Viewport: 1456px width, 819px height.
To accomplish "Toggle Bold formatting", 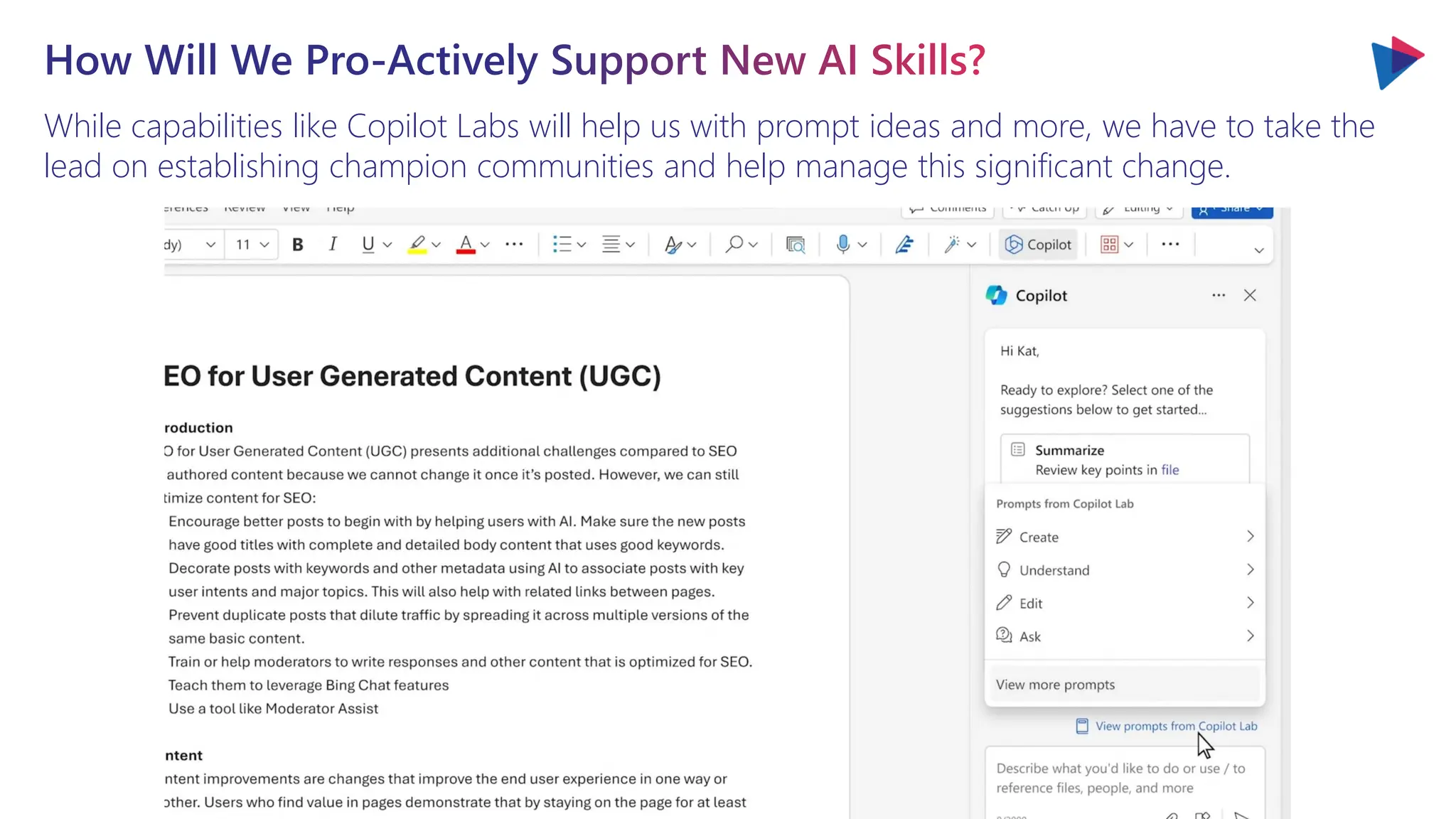I will 298,245.
